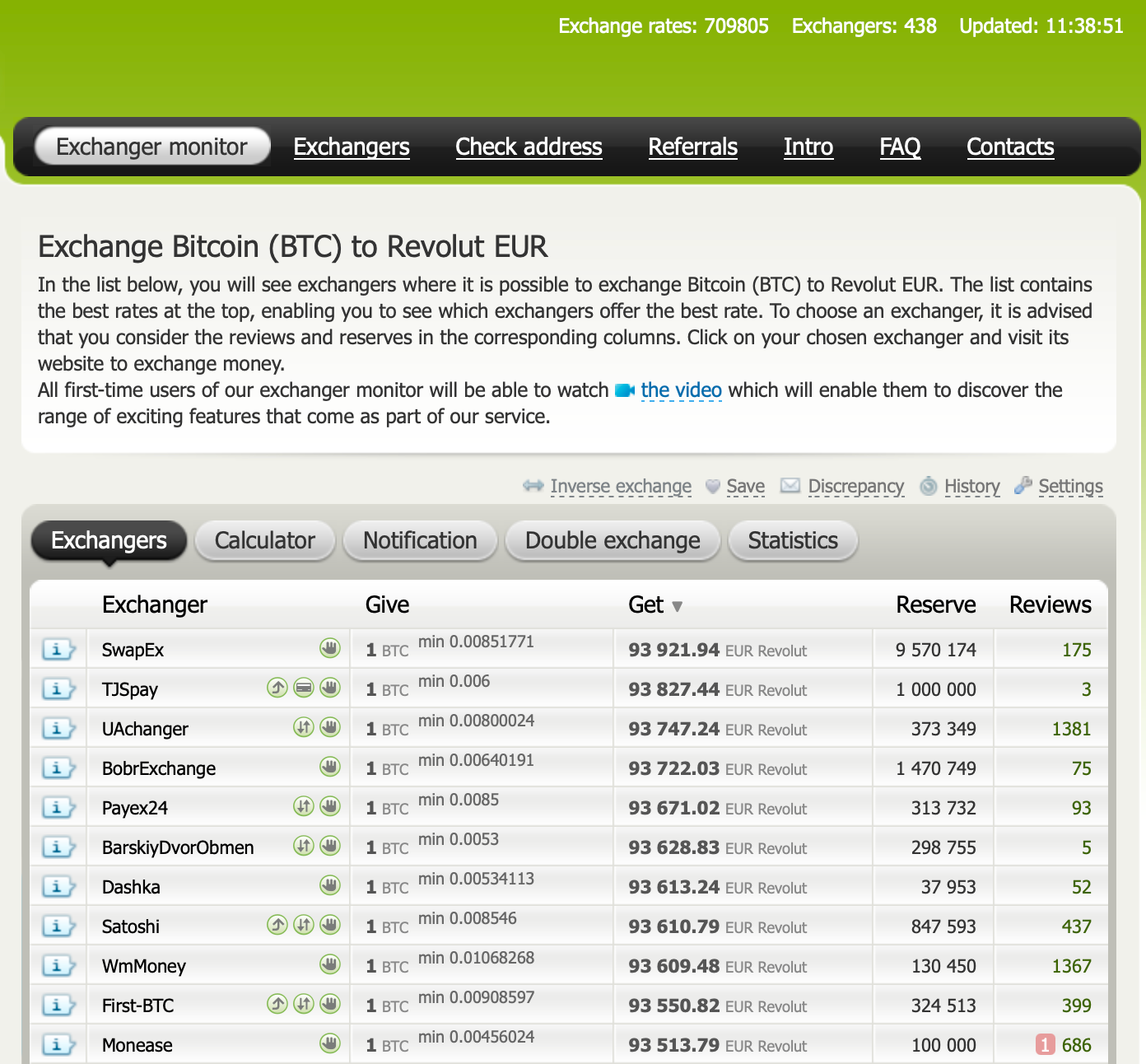This screenshot has height=1064, width=1146.
Task: Click the hand icon next to Dashka
Action: (330, 885)
